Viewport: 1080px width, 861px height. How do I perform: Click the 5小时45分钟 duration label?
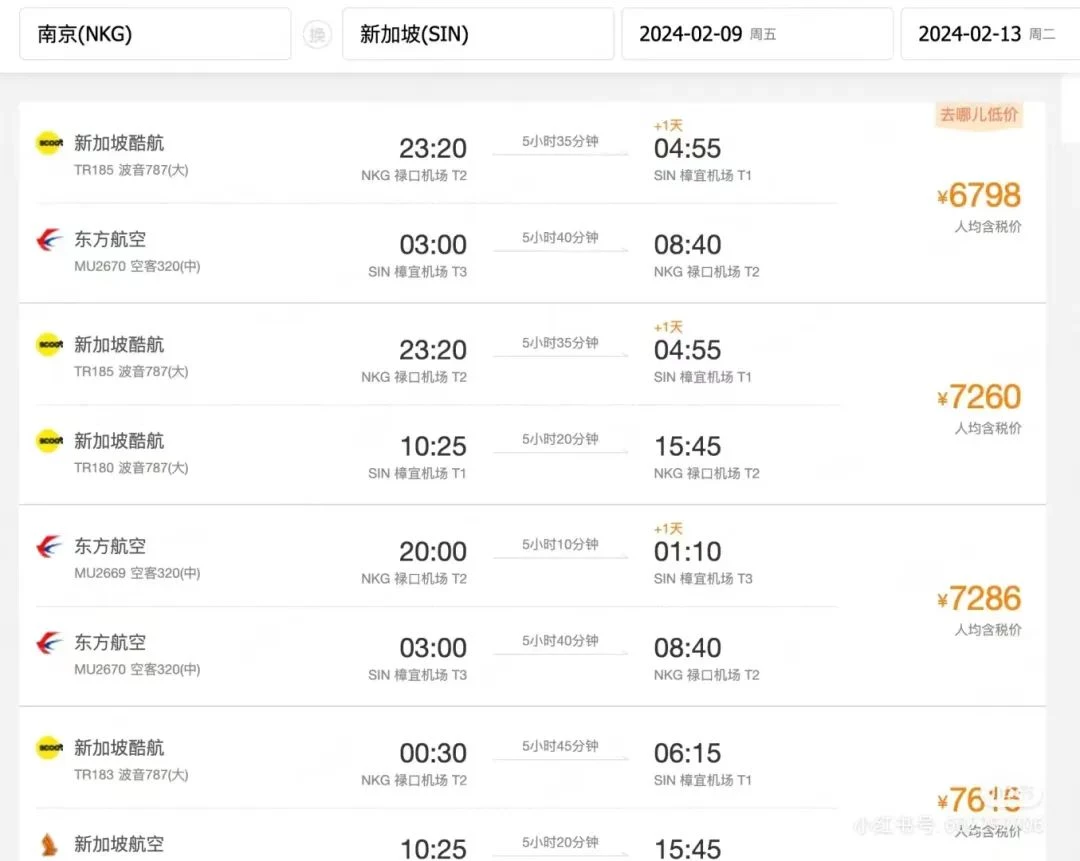coord(560,746)
